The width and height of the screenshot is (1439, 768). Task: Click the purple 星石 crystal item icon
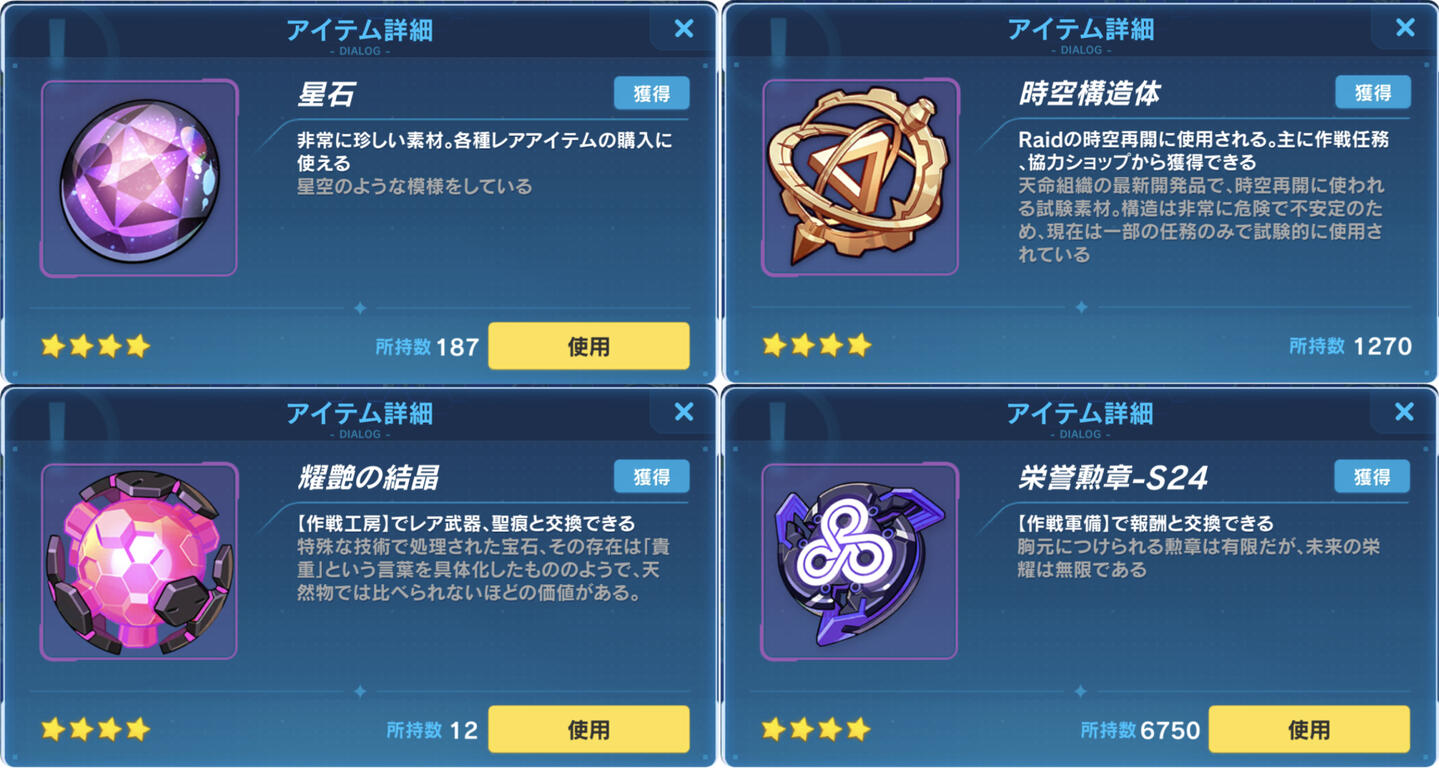coord(139,178)
